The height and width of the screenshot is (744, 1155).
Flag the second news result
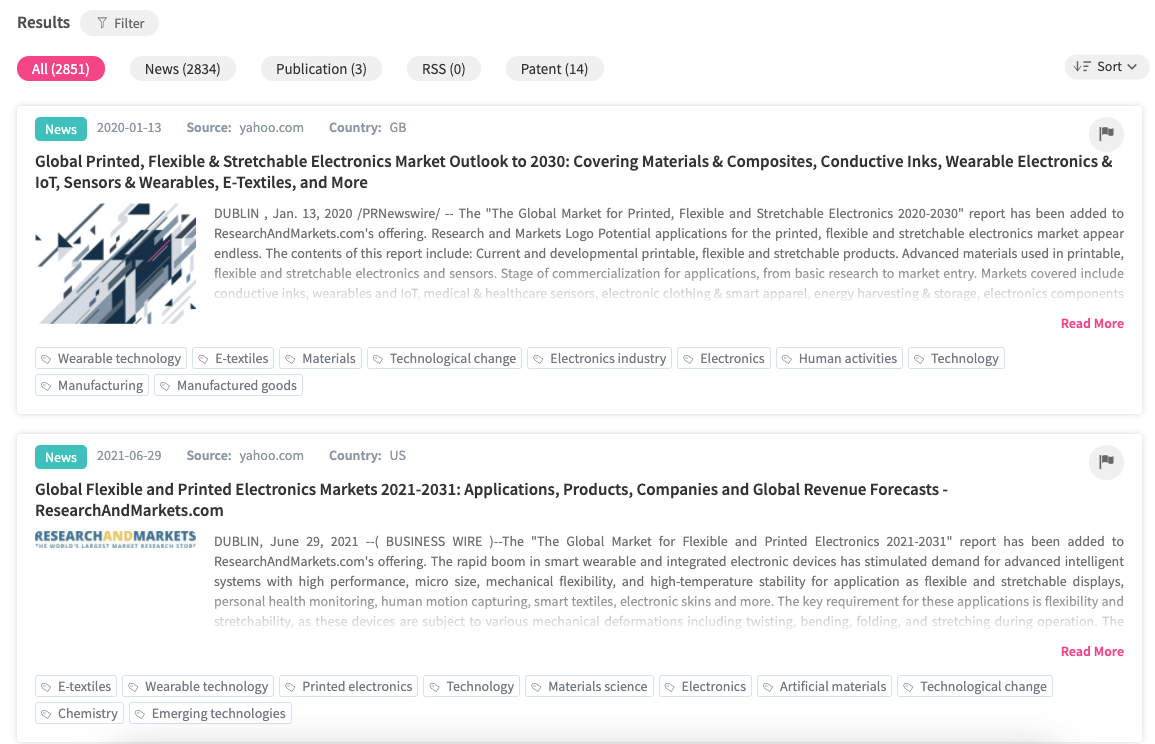[x=1106, y=462]
